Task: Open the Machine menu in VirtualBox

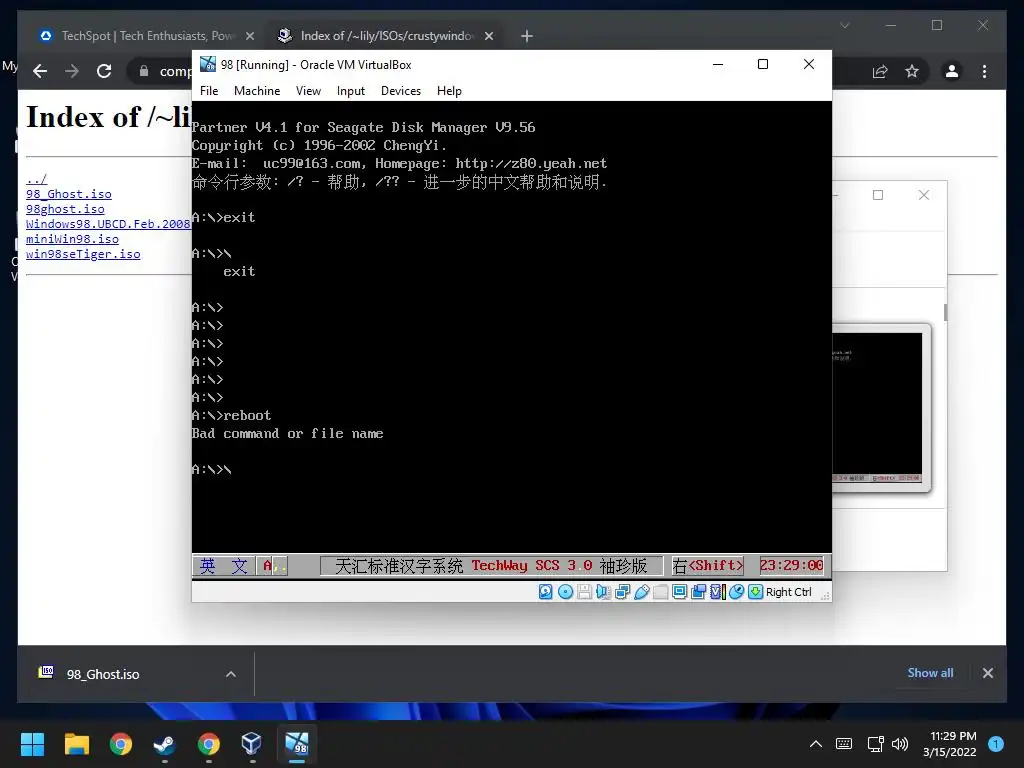Action: point(257,91)
